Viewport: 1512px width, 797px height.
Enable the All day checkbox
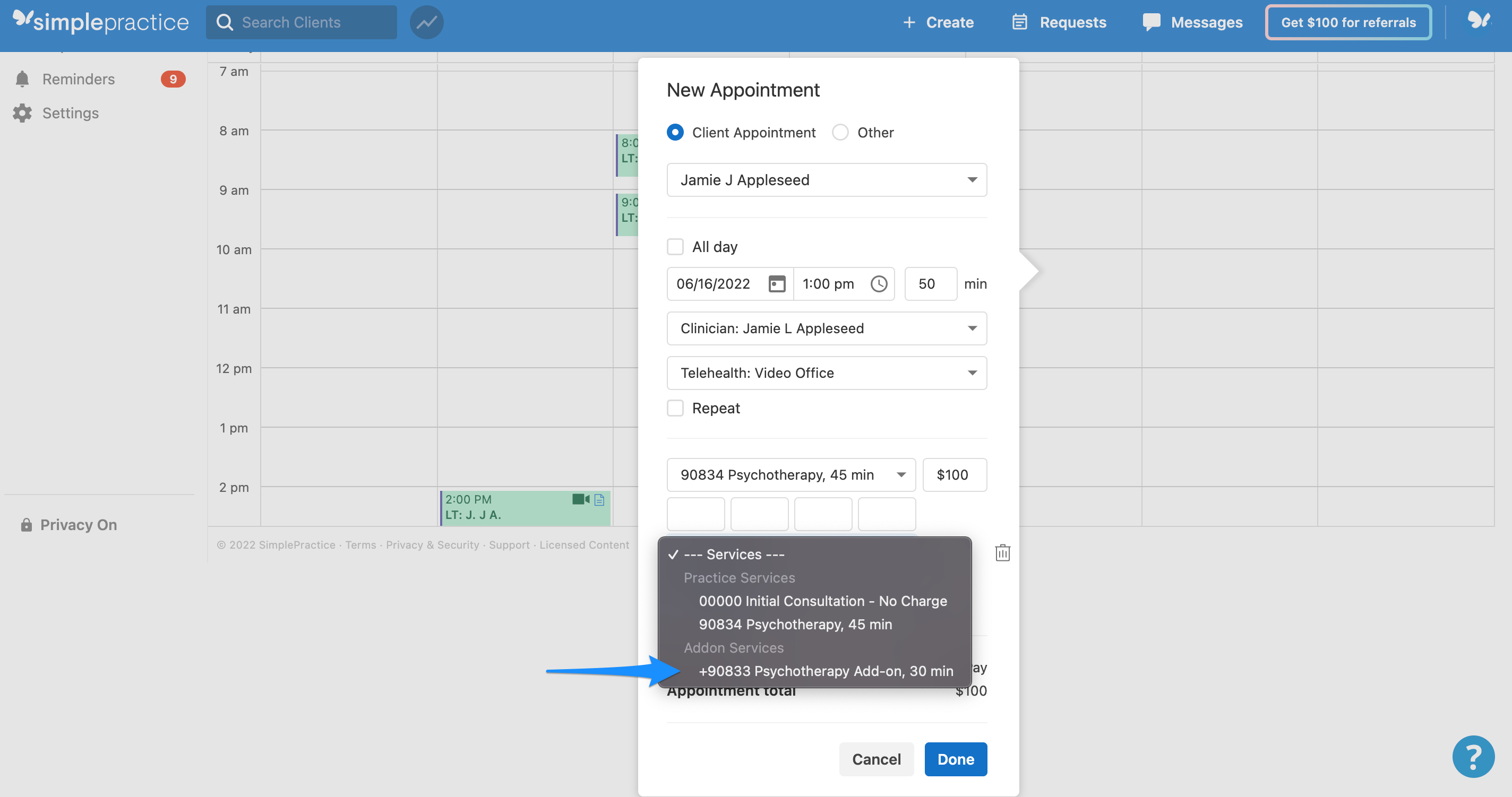coord(675,246)
